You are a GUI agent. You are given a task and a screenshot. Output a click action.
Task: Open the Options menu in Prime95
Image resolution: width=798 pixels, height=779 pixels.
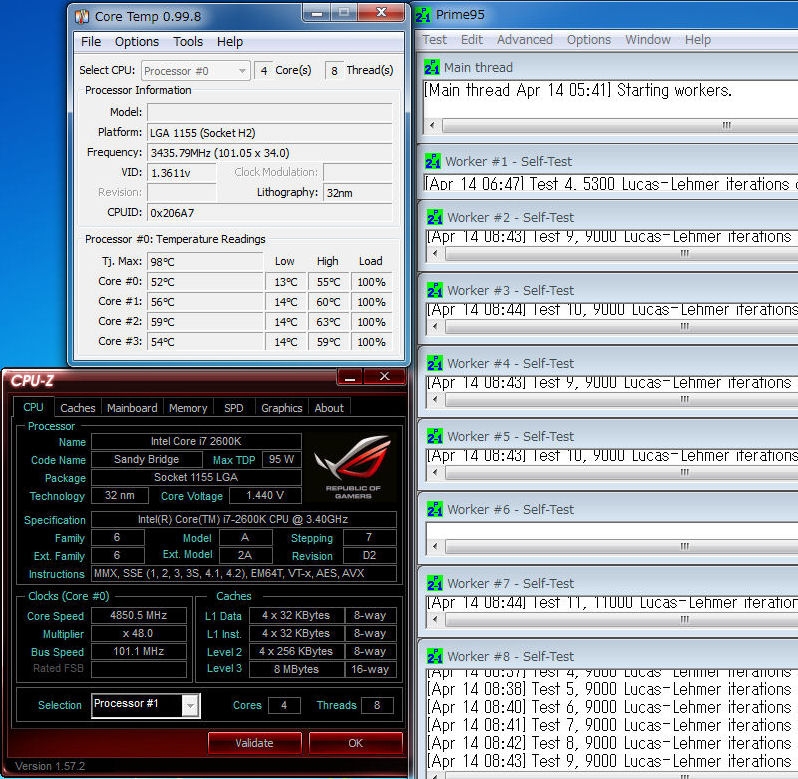589,40
